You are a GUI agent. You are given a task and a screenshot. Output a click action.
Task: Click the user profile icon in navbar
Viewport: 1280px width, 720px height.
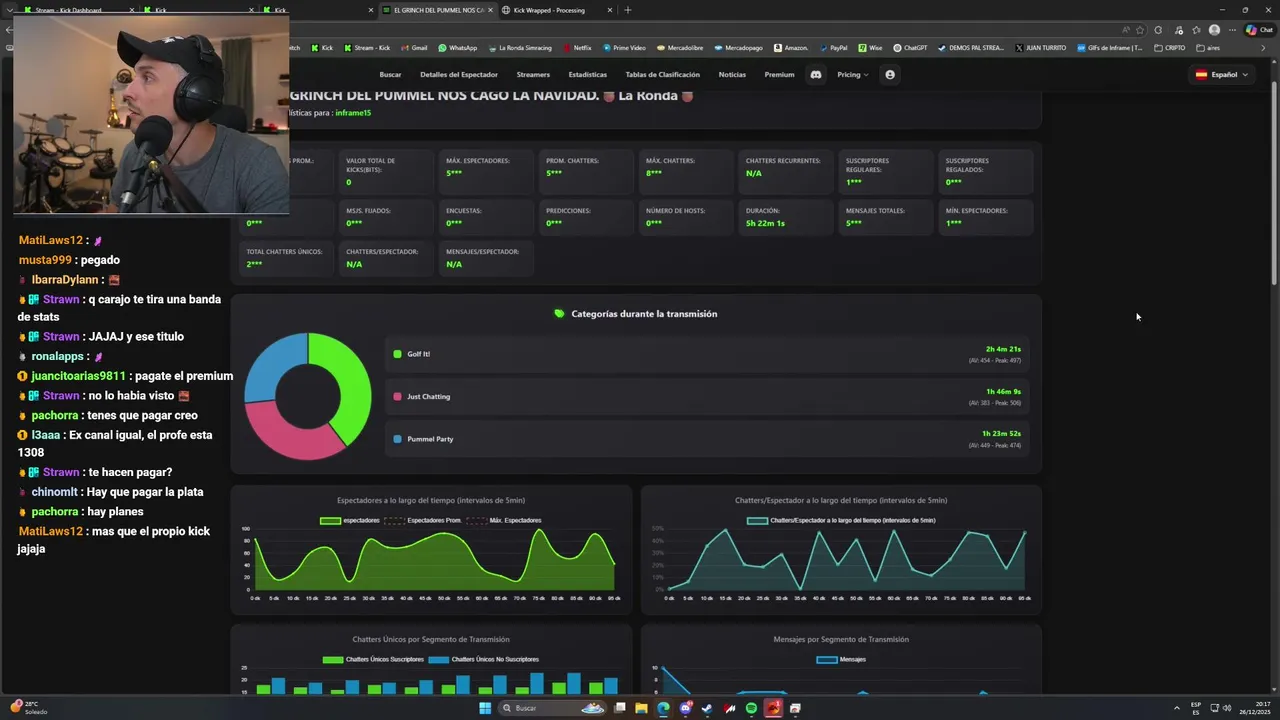pos(890,74)
